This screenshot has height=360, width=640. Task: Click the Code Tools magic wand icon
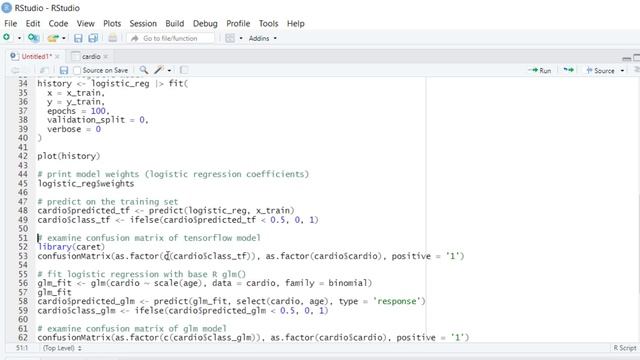[159, 70]
